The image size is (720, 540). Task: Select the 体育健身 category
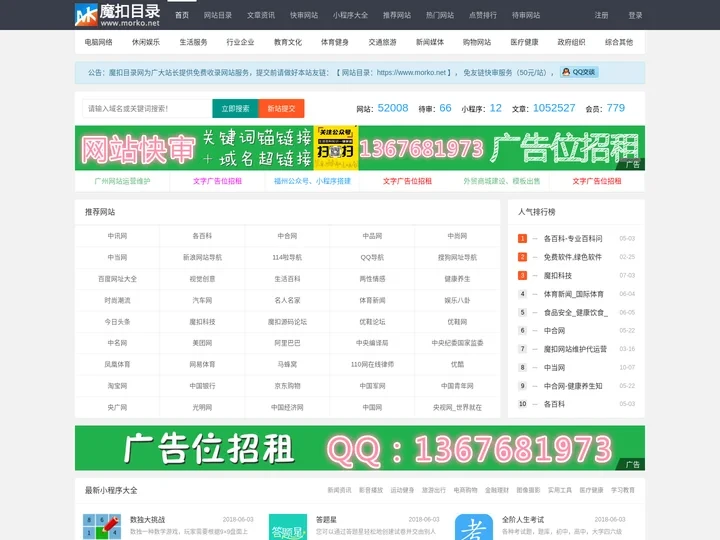[335, 42]
